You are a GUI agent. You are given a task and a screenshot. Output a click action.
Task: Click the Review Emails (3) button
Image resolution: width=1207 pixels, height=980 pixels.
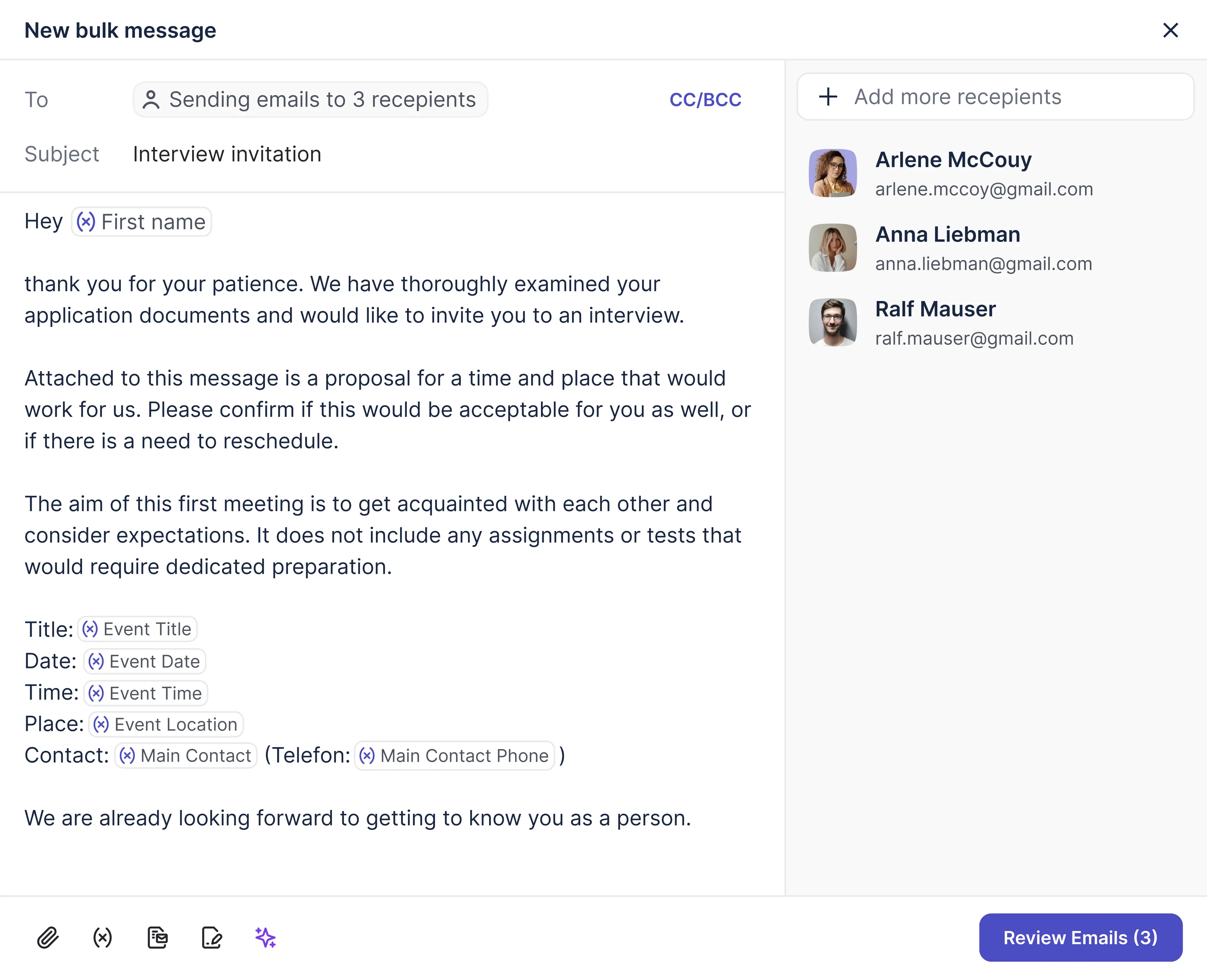1080,938
